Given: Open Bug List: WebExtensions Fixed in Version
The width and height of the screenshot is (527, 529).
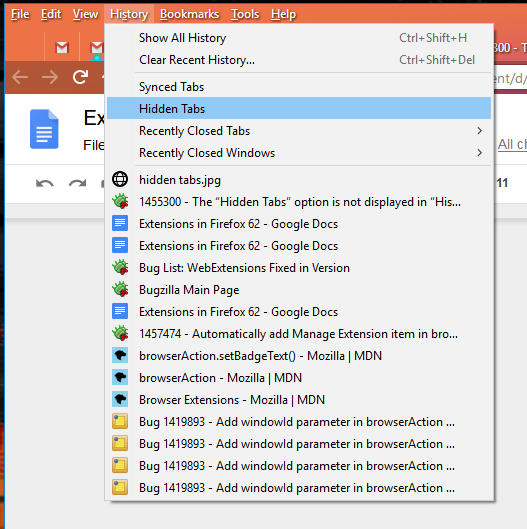Looking at the screenshot, I should click(x=299, y=268).
